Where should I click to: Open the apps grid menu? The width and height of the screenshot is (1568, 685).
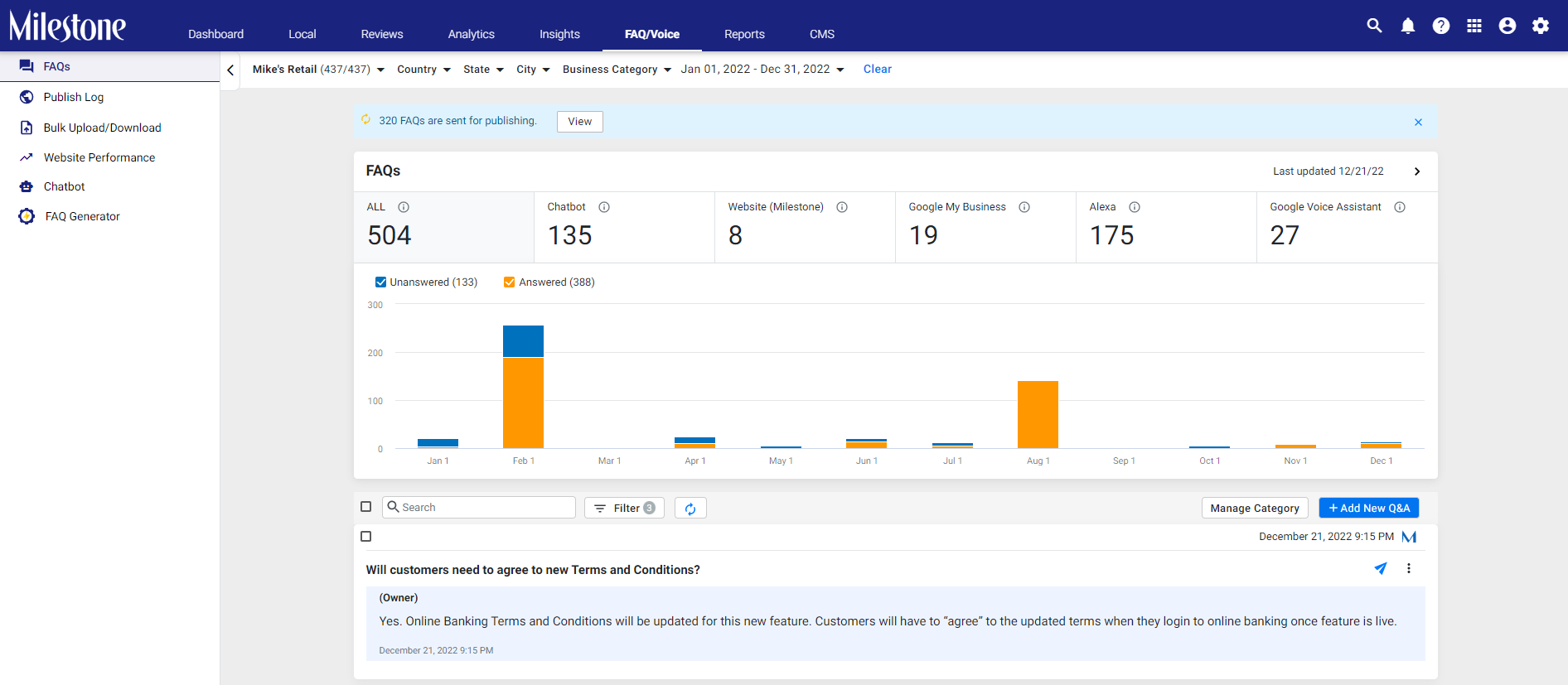pyautogui.click(x=1474, y=26)
